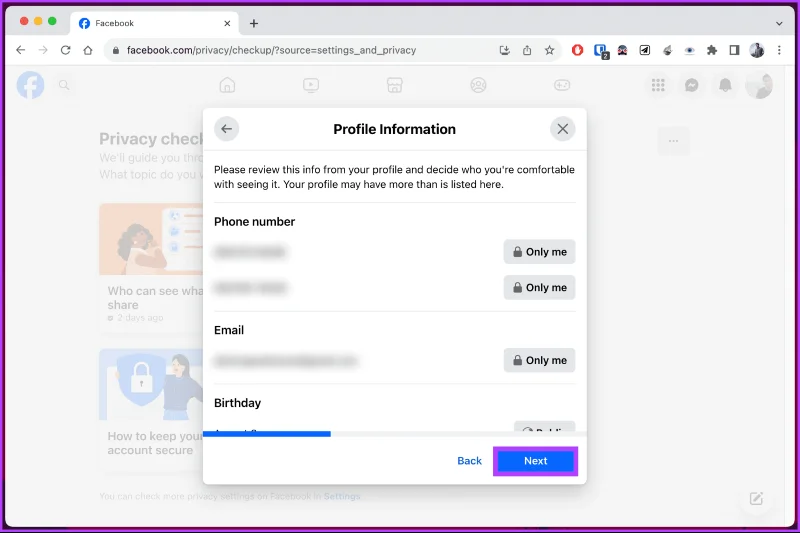
Task: Open Facebook Watch video tab
Action: (311, 85)
